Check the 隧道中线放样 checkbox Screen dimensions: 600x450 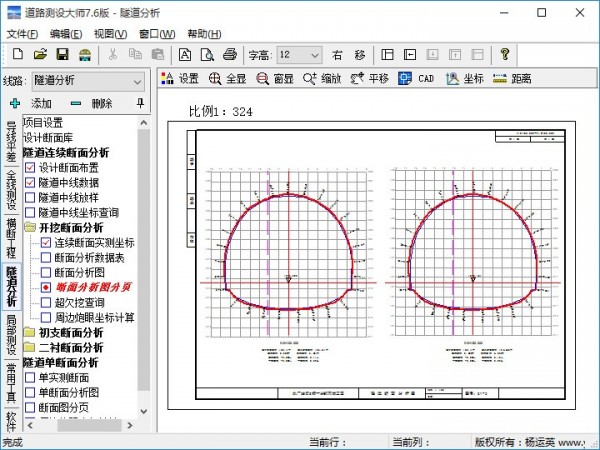[x=30, y=198]
